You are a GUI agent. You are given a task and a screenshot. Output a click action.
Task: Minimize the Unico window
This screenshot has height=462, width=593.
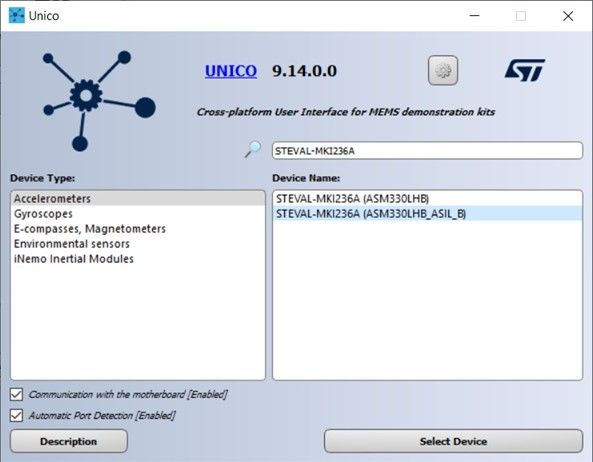pos(475,16)
